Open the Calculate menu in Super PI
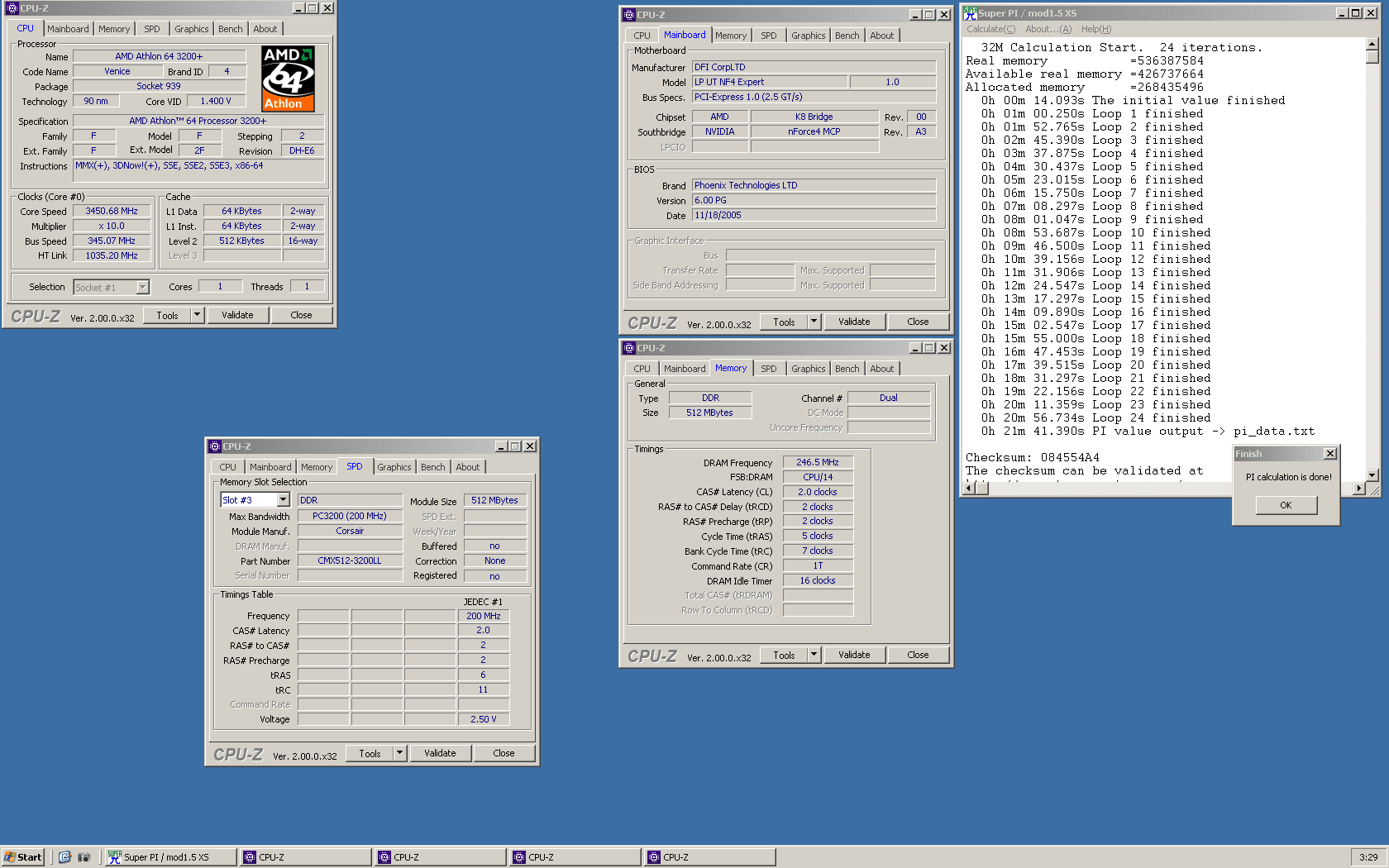 coord(991,29)
